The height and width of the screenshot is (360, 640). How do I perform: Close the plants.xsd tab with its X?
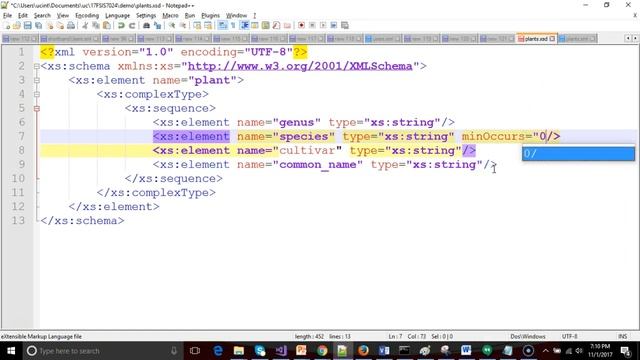(552, 38)
